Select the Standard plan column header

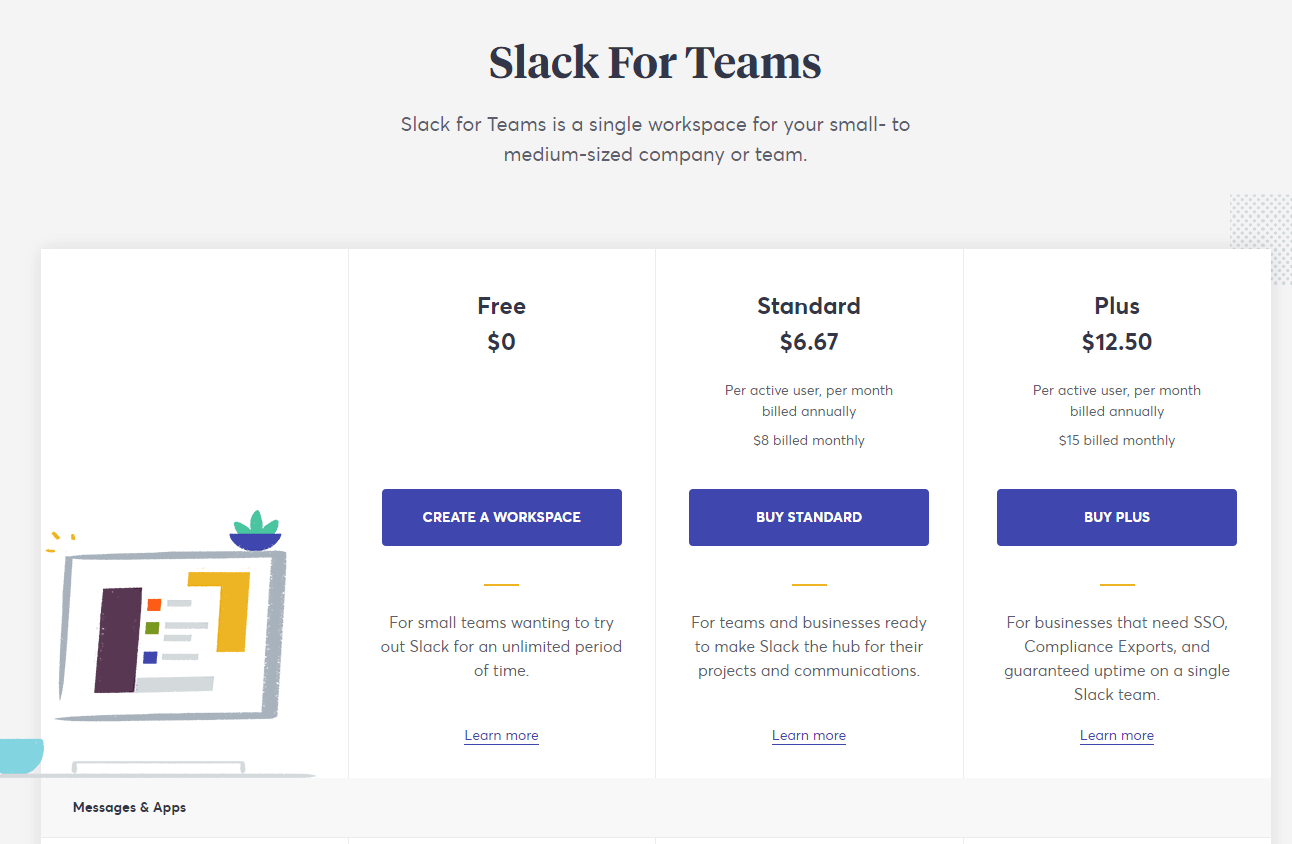click(808, 306)
